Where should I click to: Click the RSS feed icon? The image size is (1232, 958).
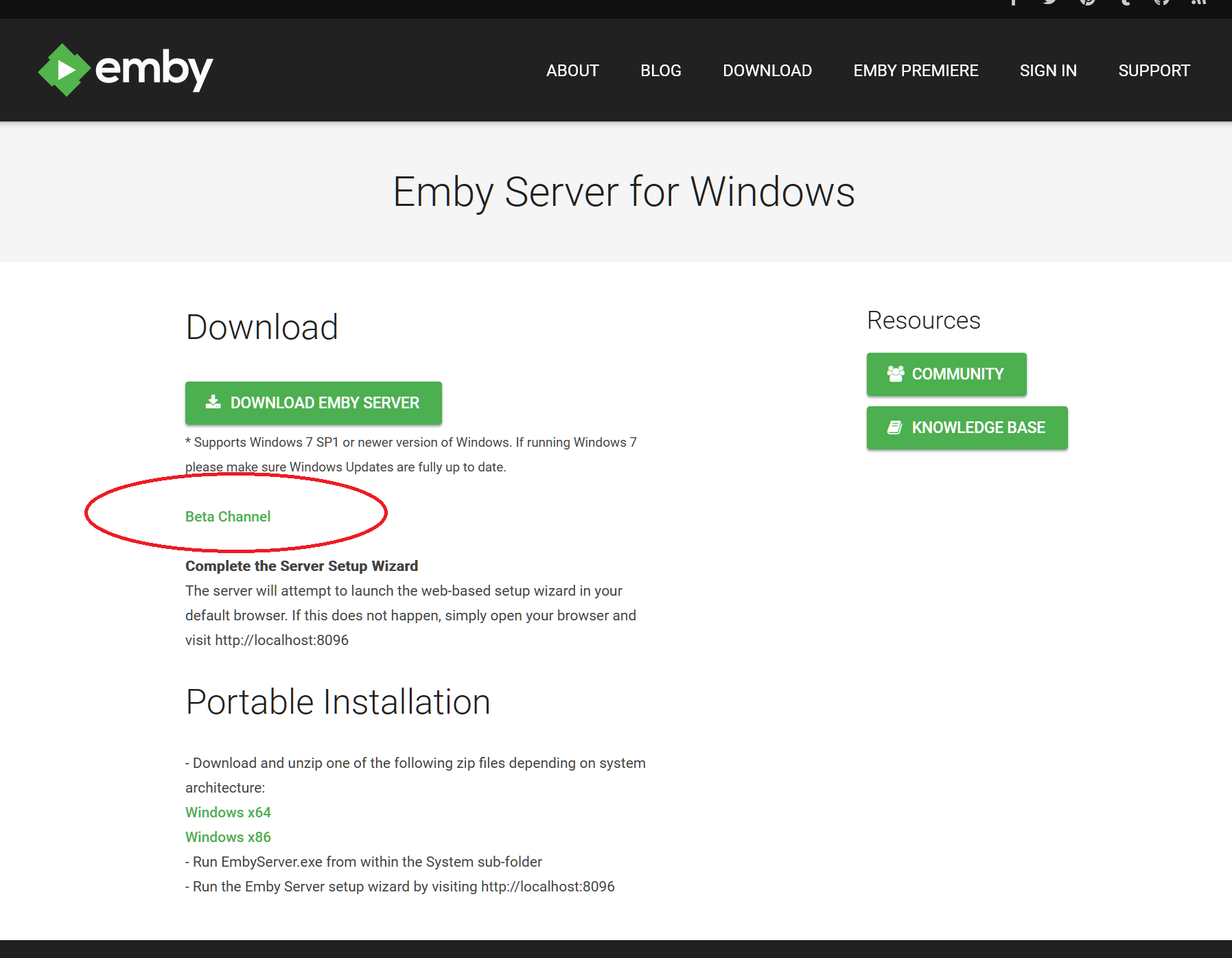pyautogui.click(x=1198, y=2)
